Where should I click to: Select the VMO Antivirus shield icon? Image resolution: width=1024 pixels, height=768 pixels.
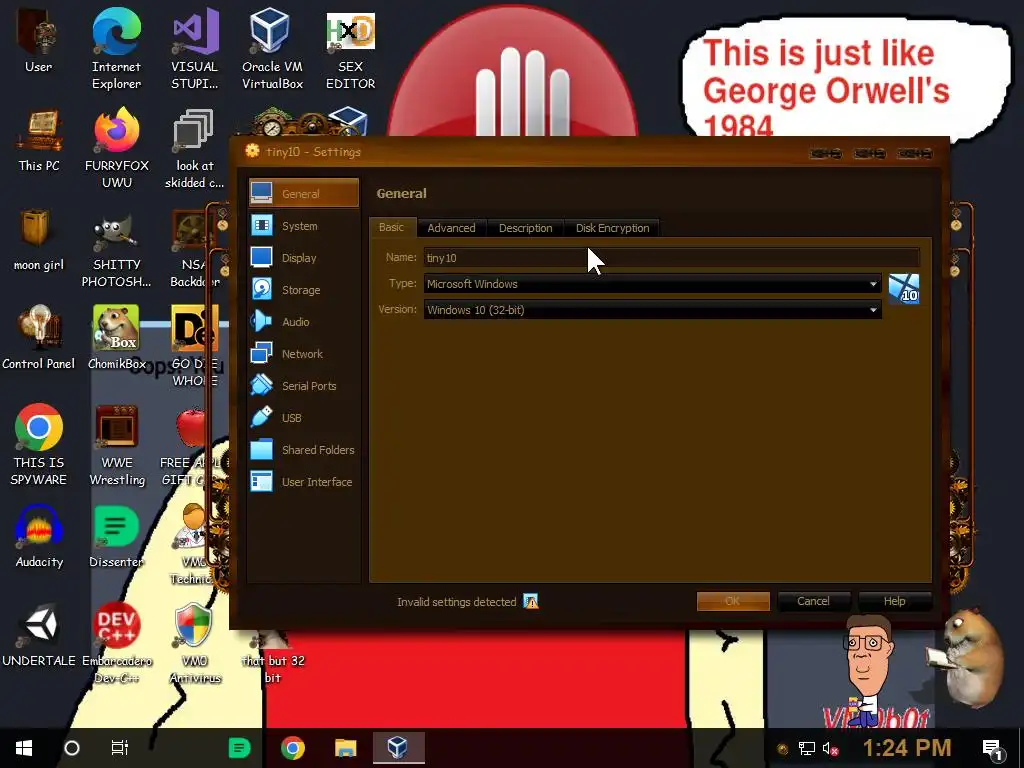(x=195, y=643)
